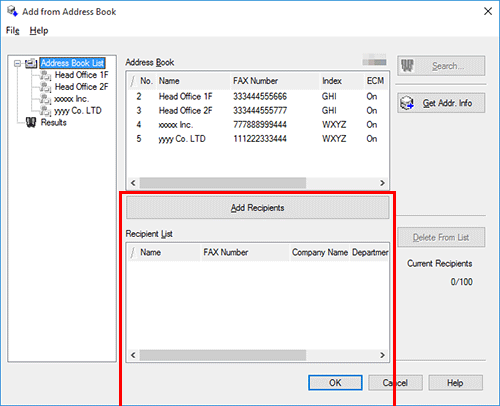This screenshot has height=406, width=500.
Task: Click the Head Office 2F tree icon
Action: tap(45, 87)
